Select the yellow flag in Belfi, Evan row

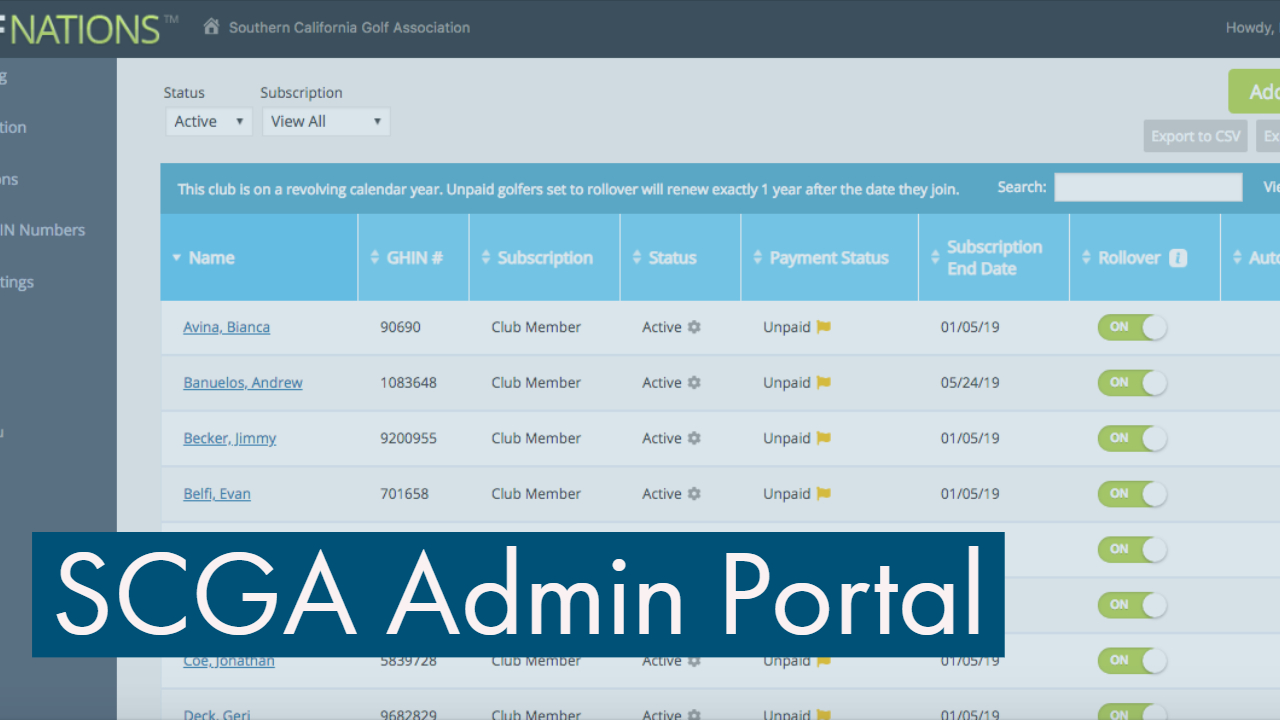[824, 494]
